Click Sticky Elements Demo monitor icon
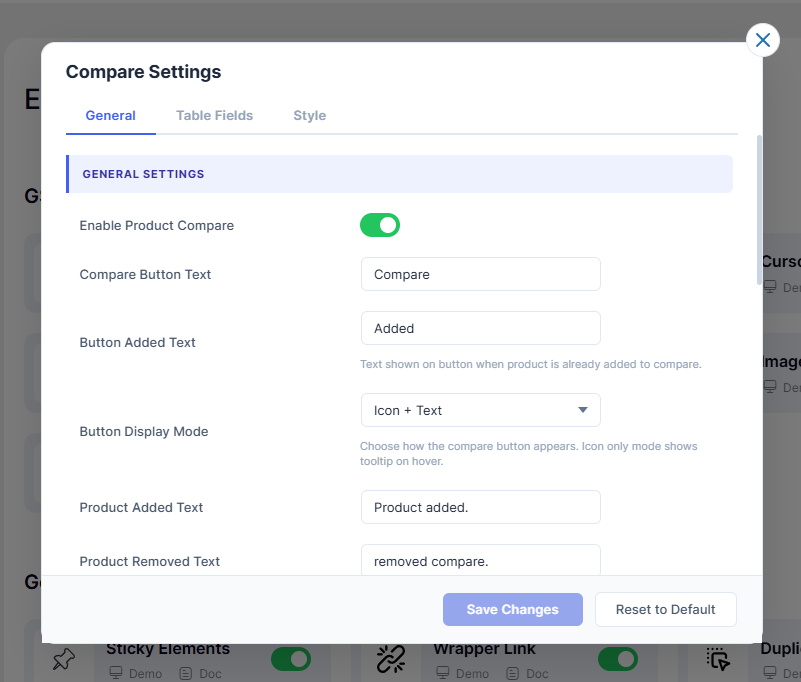Viewport: 801px width, 682px height. [x=114, y=674]
